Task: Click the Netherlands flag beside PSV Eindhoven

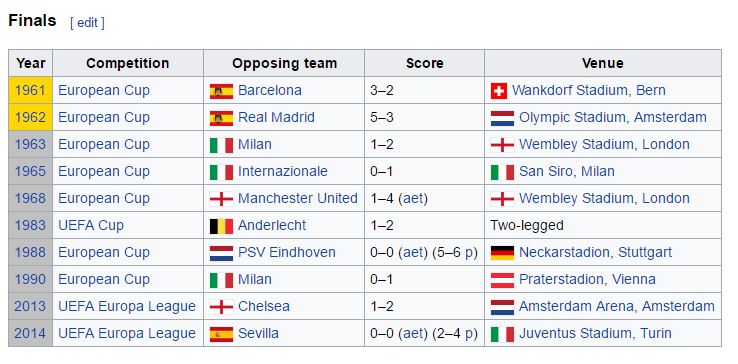Action: pyautogui.click(x=221, y=253)
